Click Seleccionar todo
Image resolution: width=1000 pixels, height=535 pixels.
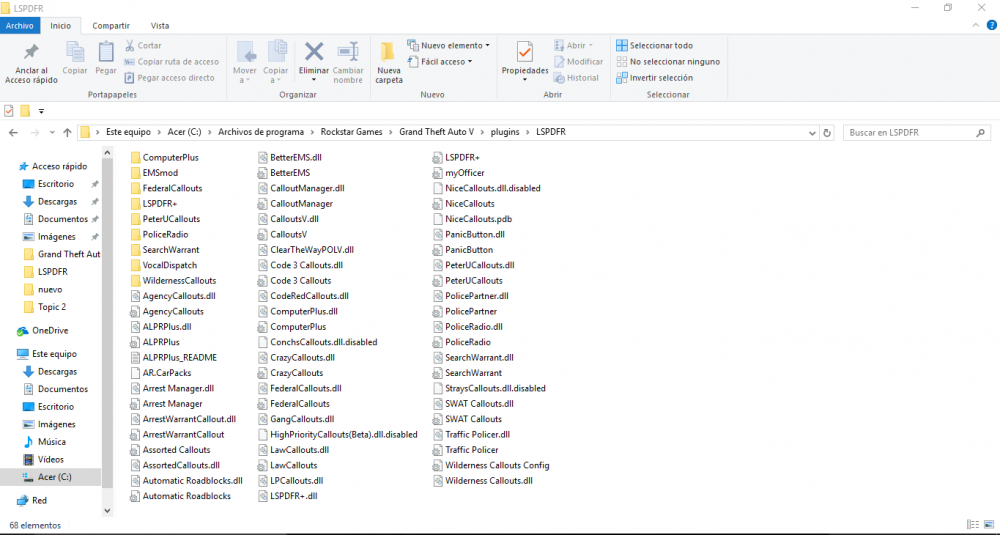tap(654, 45)
